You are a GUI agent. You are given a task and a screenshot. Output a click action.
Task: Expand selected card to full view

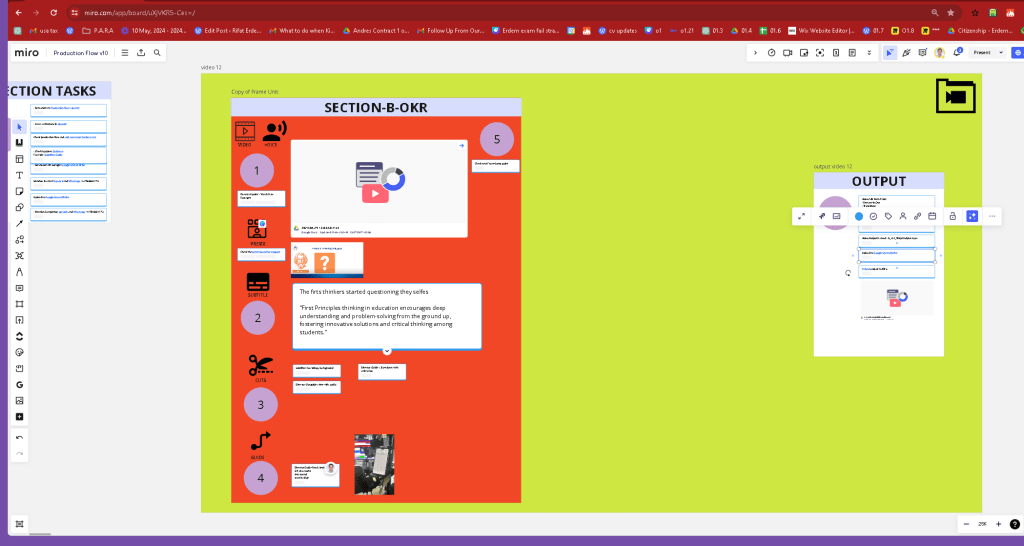coord(801,216)
